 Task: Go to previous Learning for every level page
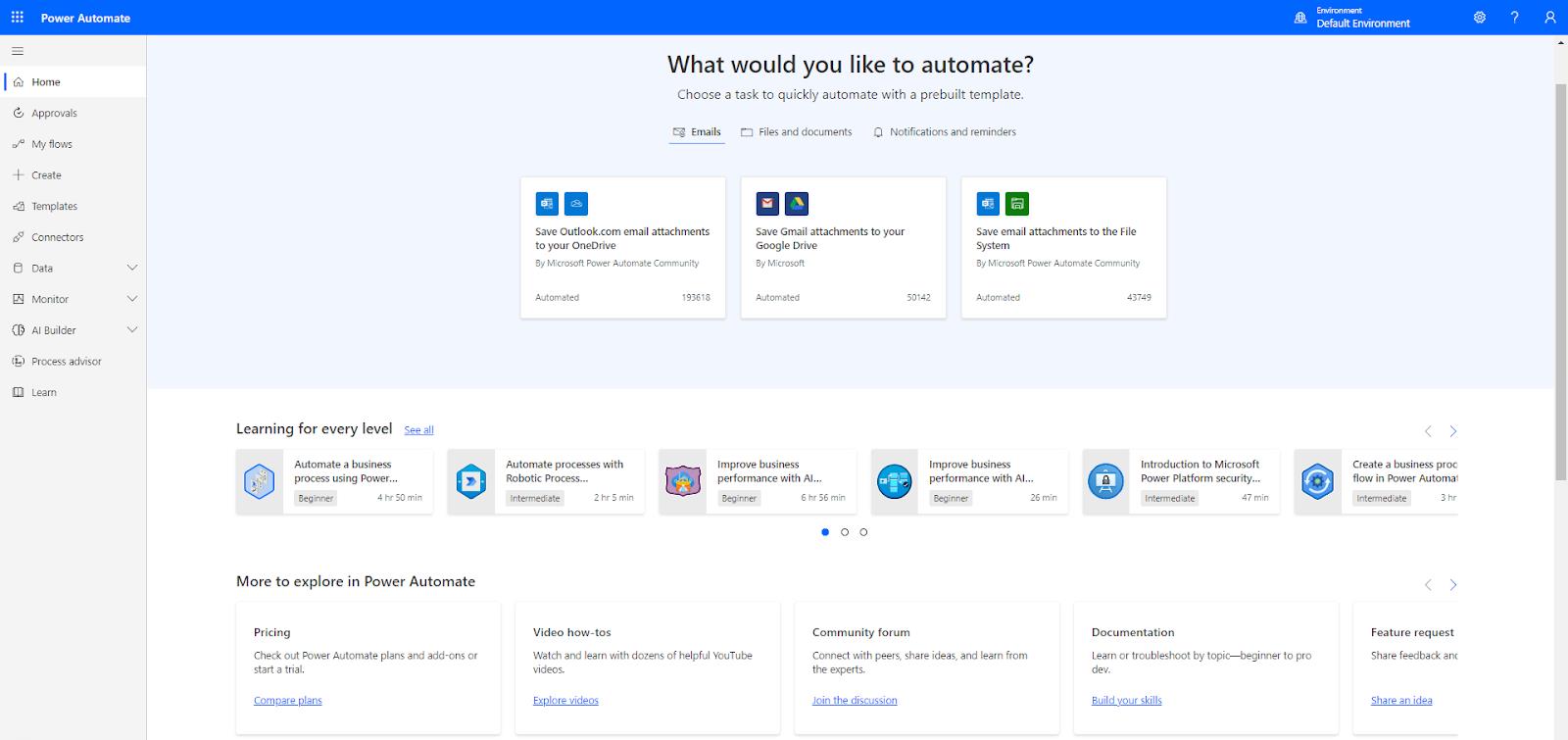tap(1428, 431)
